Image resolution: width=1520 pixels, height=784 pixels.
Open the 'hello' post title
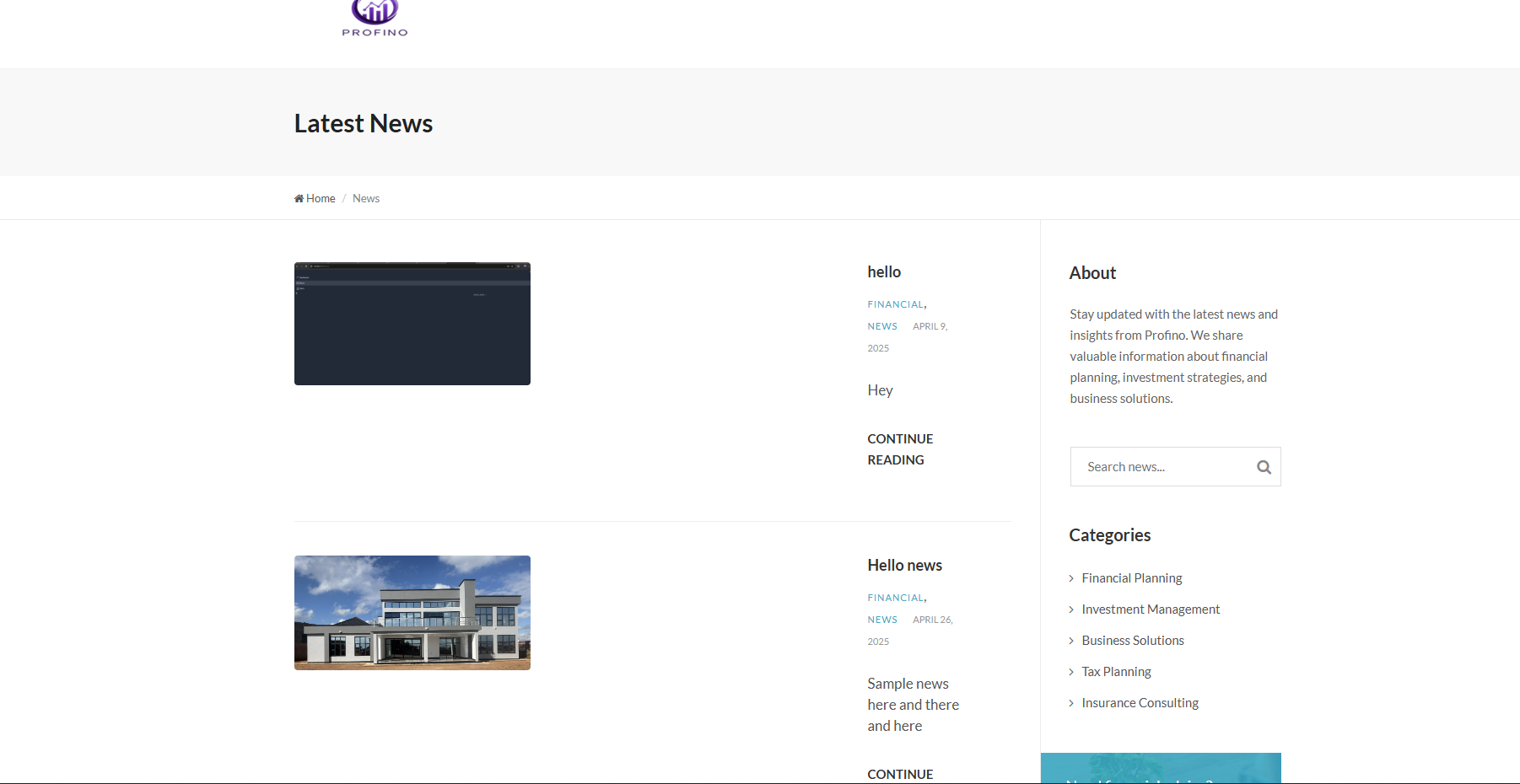pyautogui.click(x=884, y=272)
